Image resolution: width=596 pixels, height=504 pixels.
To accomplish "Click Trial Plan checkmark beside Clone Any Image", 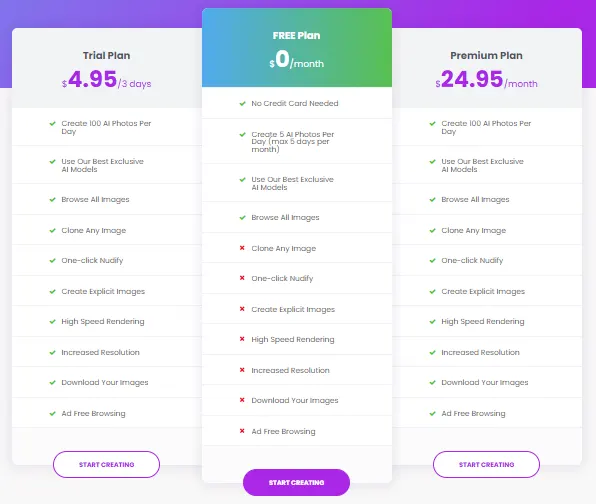I will [x=52, y=230].
